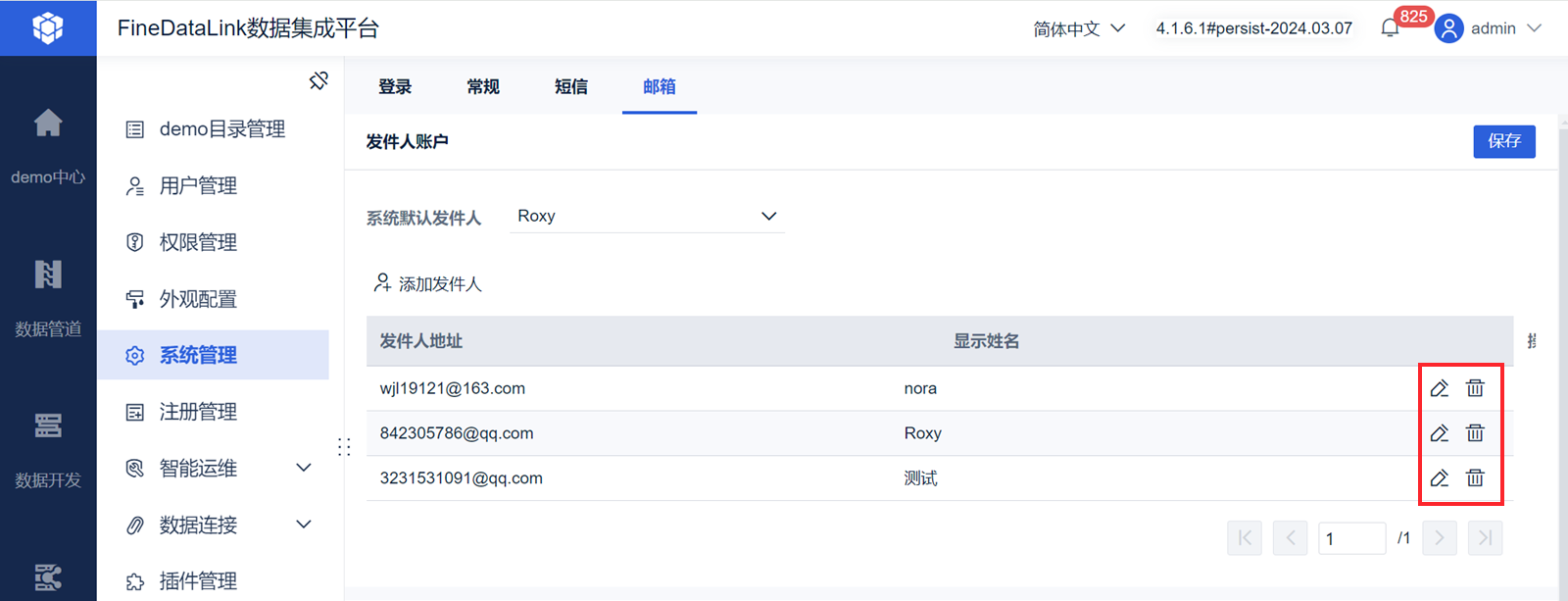Click the admin user avatar
This screenshot has width=1568, height=601.
[1448, 28]
